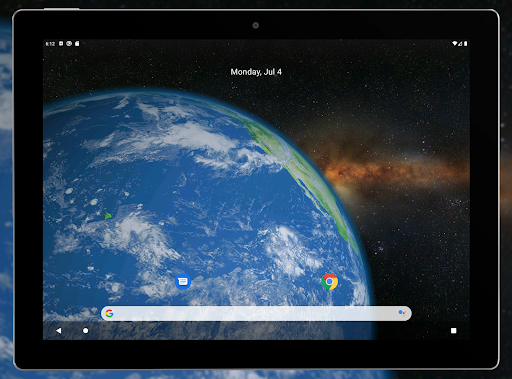Tap the SD card notification icon
Screen dimensions: 512x379
(x=77, y=43)
